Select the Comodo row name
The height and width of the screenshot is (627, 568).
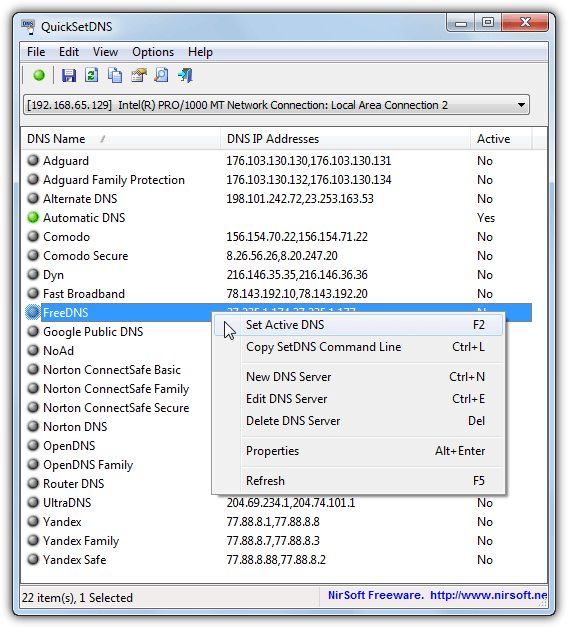tap(66, 237)
